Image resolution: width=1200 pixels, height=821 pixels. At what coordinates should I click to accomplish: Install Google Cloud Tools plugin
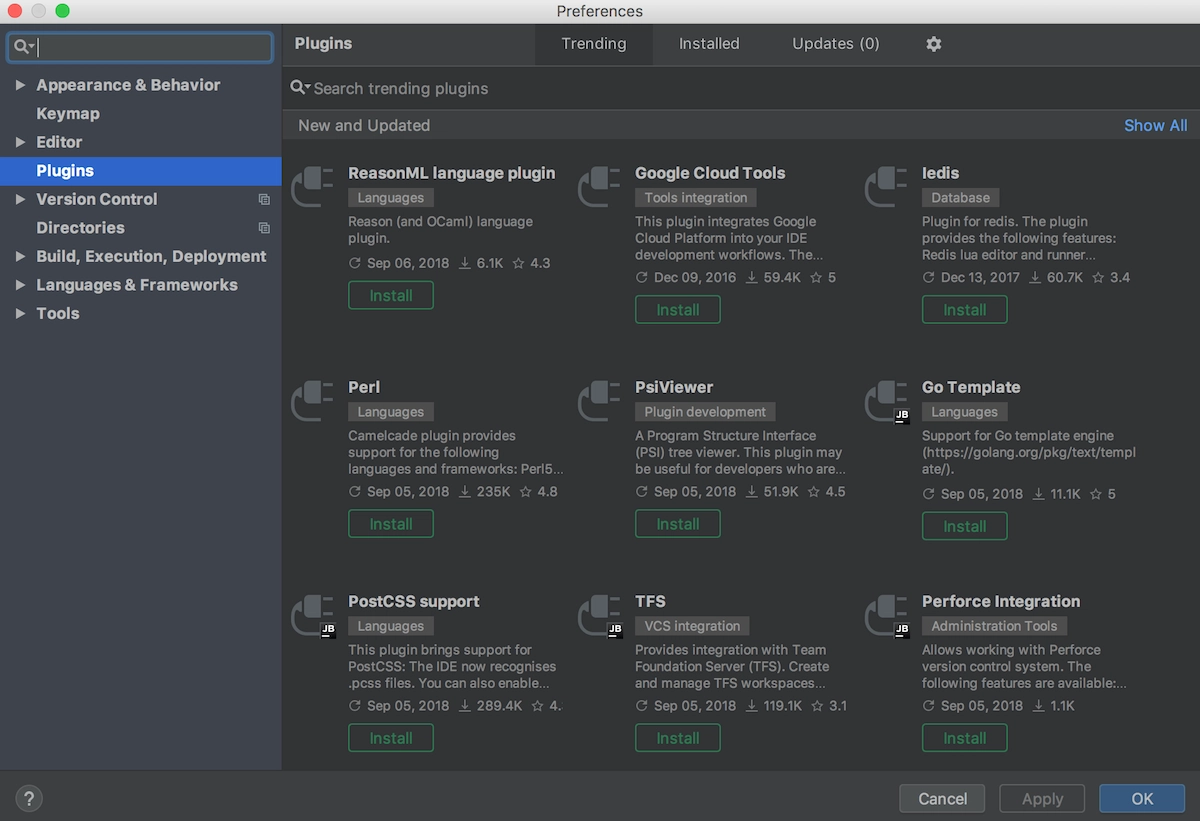(678, 310)
